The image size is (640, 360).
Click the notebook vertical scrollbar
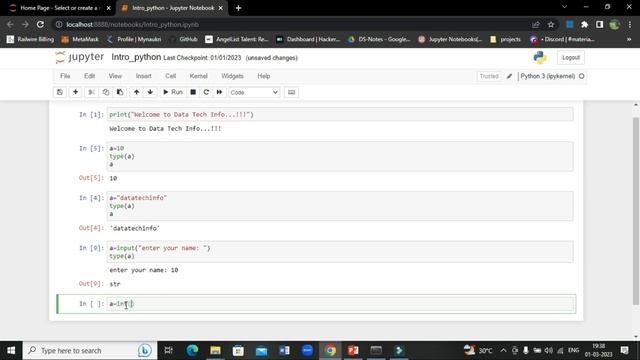[636, 210]
